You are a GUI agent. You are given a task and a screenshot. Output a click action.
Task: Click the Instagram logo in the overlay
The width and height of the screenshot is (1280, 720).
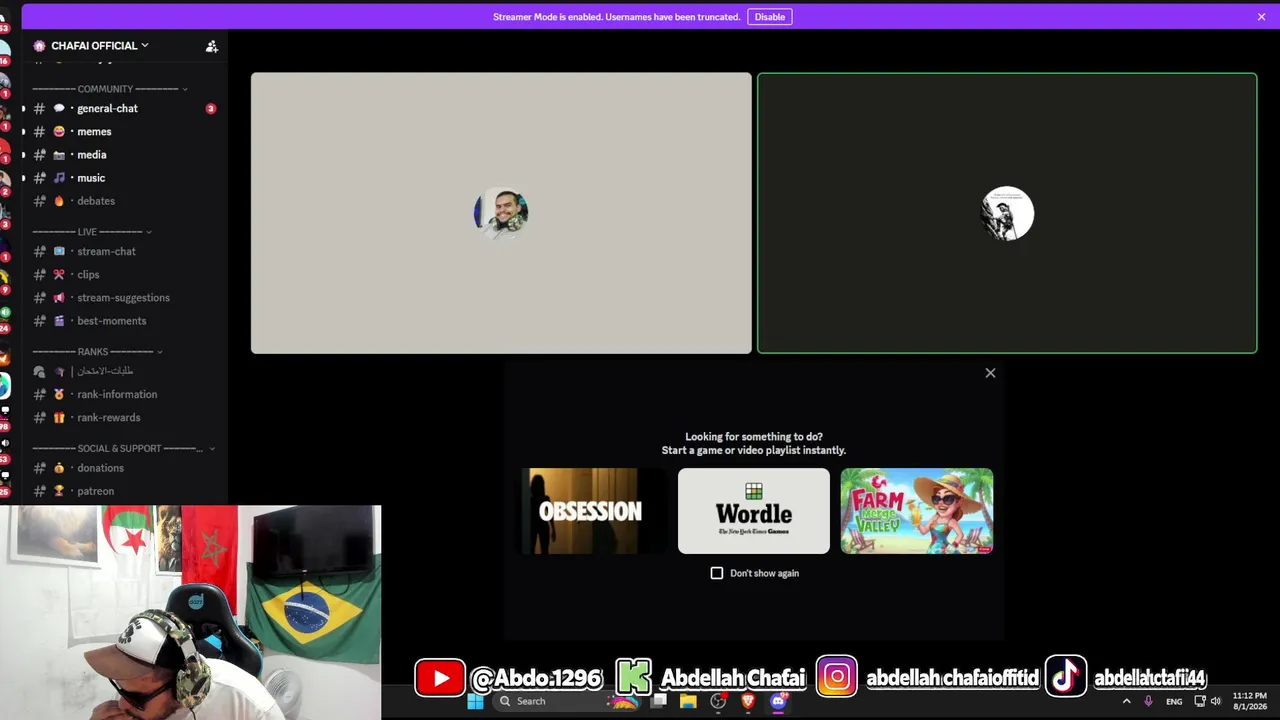point(837,677)
